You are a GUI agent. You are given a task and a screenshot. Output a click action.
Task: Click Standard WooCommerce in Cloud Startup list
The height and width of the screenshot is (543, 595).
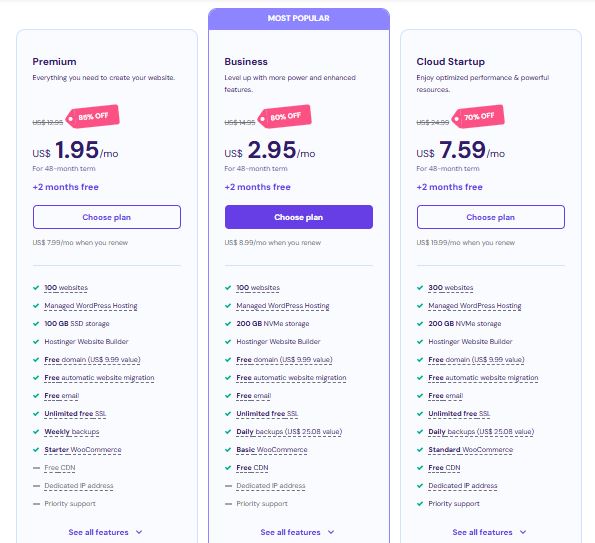[471, 450]
